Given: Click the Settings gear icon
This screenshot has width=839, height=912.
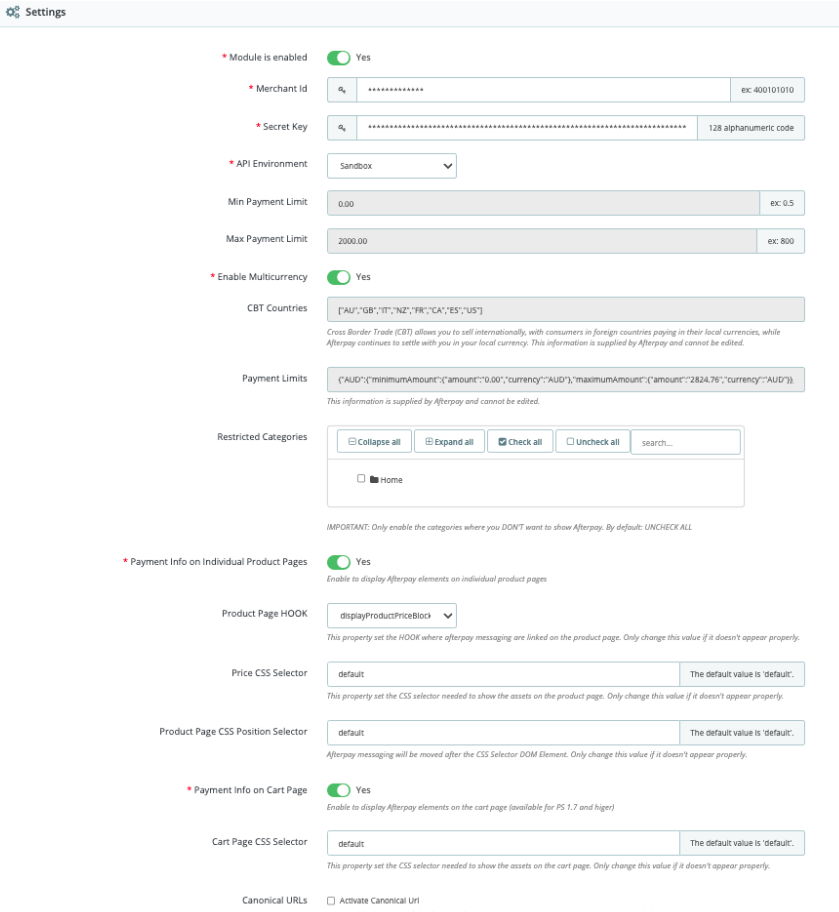Looking at the screenshot, I should pyautogui.click(x=11, y=11).
